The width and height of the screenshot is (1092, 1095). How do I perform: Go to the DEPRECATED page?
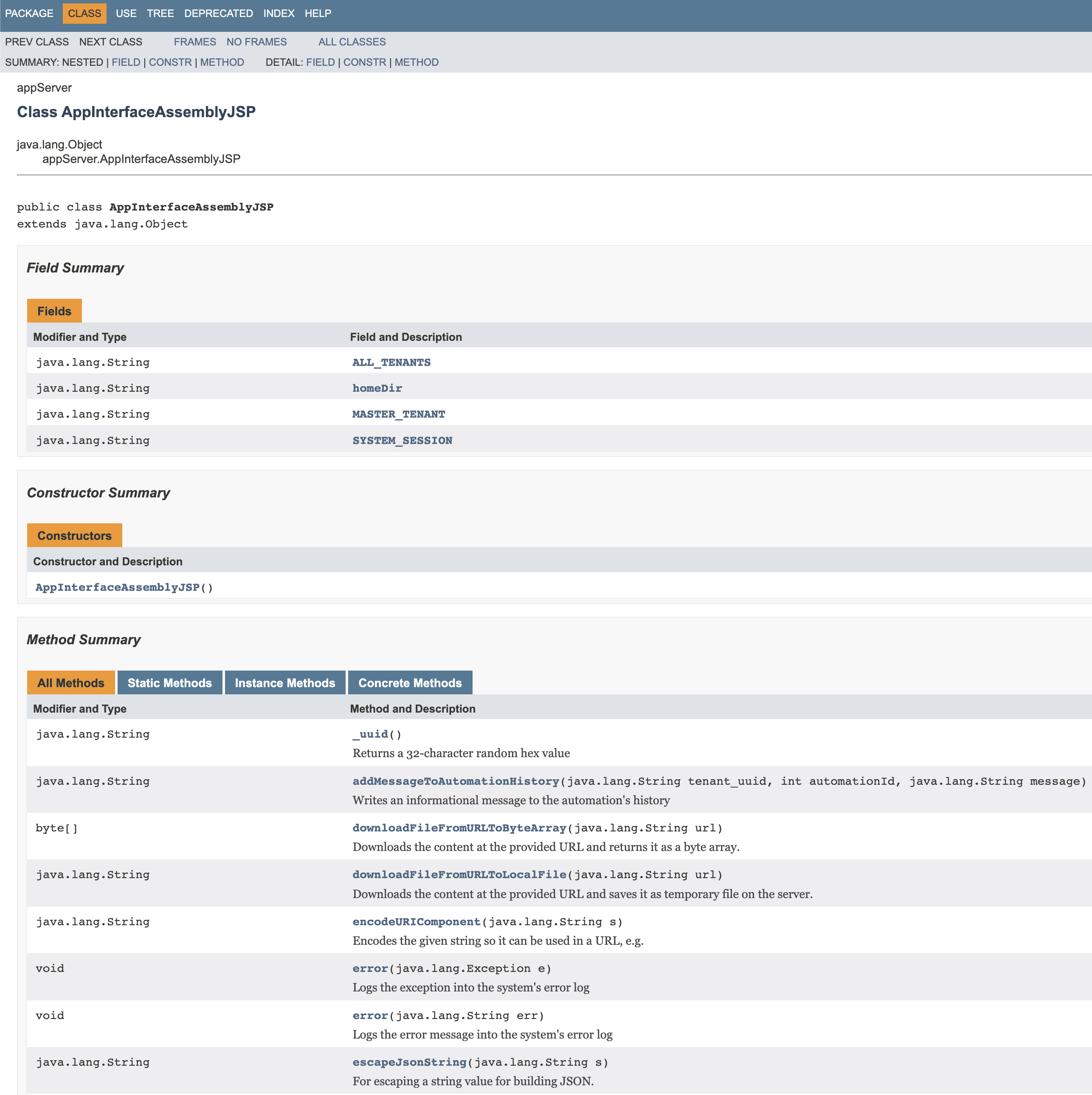pyautogui.click(x=218, y=13)
